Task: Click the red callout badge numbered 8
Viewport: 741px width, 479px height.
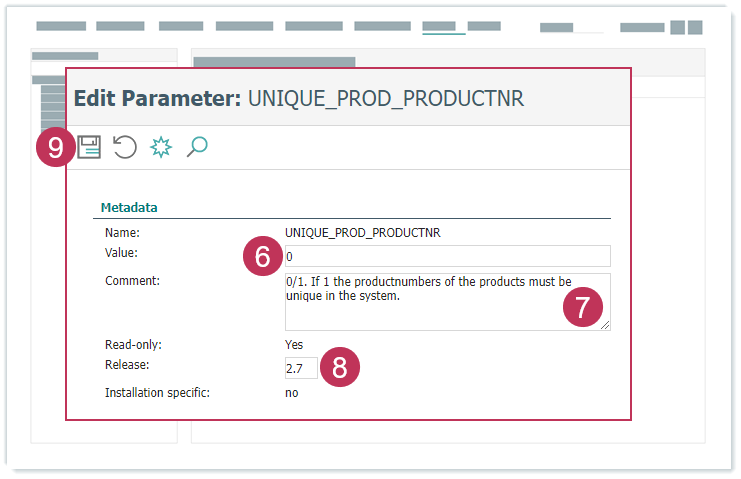Action: click(x=339, y=367)
